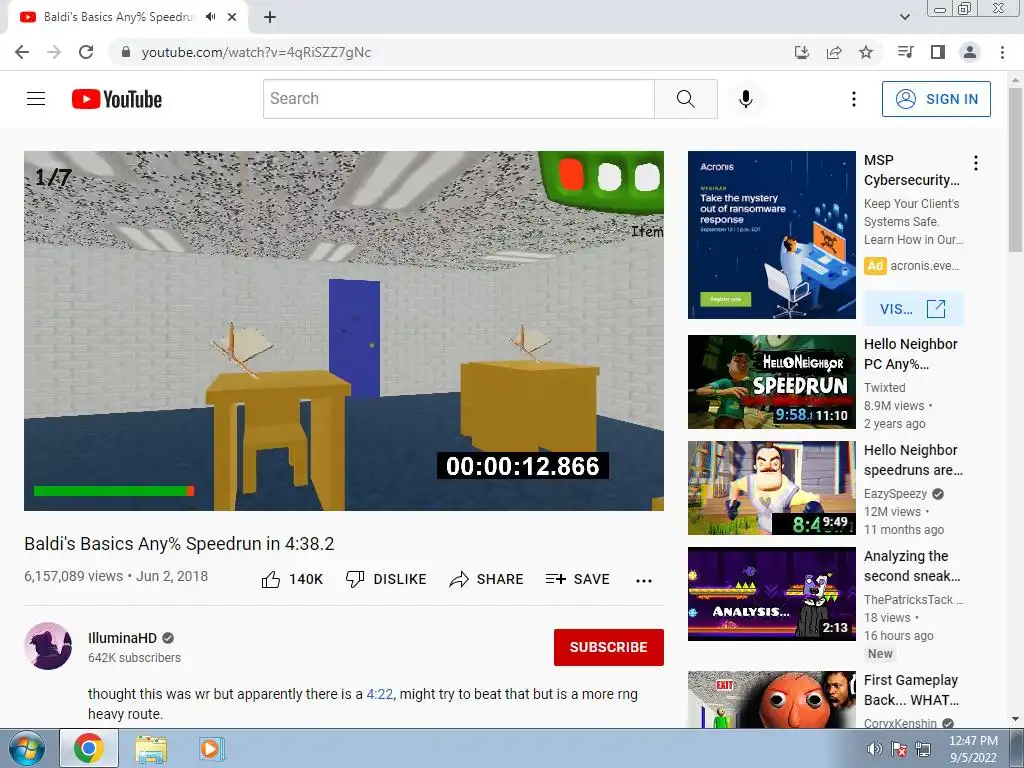Open the 9:49 Hello Neighbor thumbnail
This screenshot has height=768, width=1024.
[772, 488]
